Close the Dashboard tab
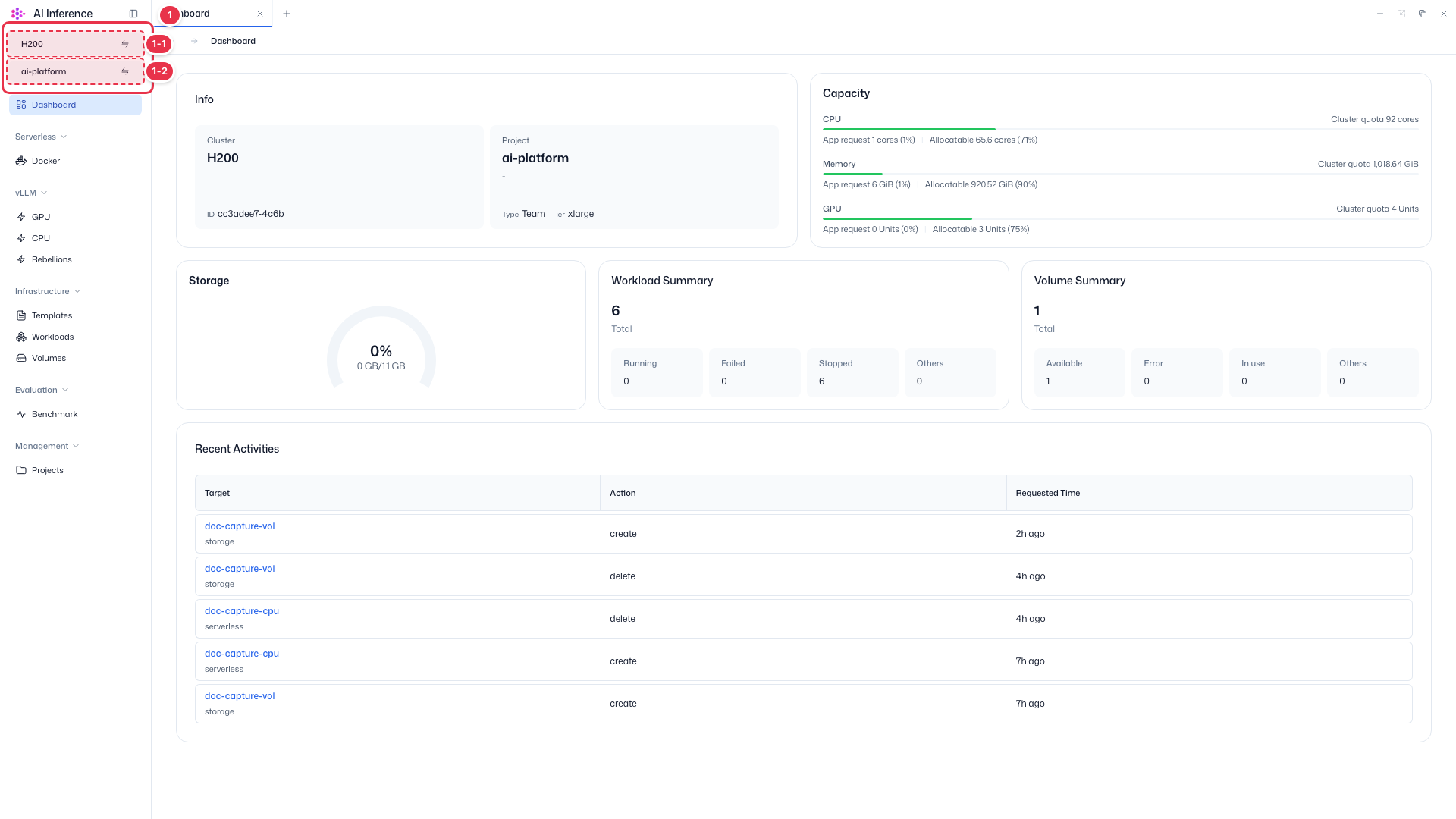The width and height of the screenshot is (1456, 819). [x=260, y=14]
